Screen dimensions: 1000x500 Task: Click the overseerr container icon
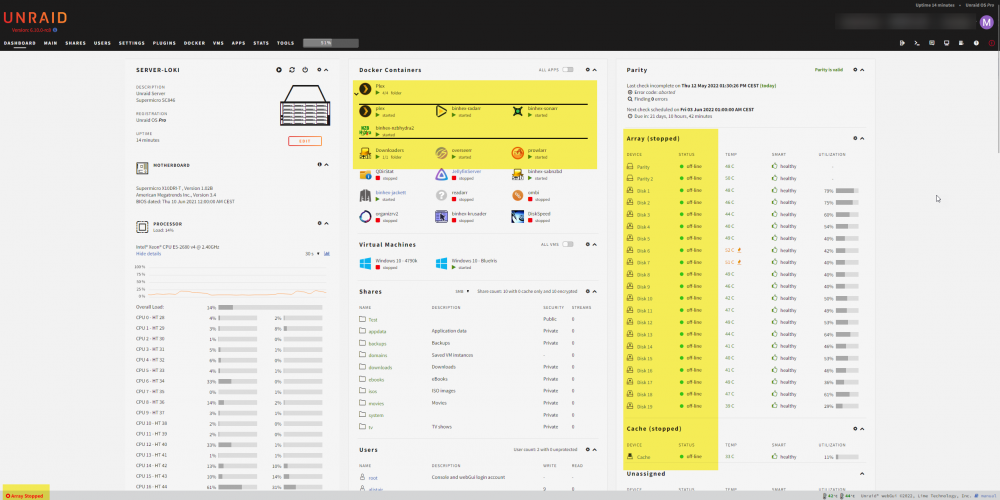pos(441,153)
